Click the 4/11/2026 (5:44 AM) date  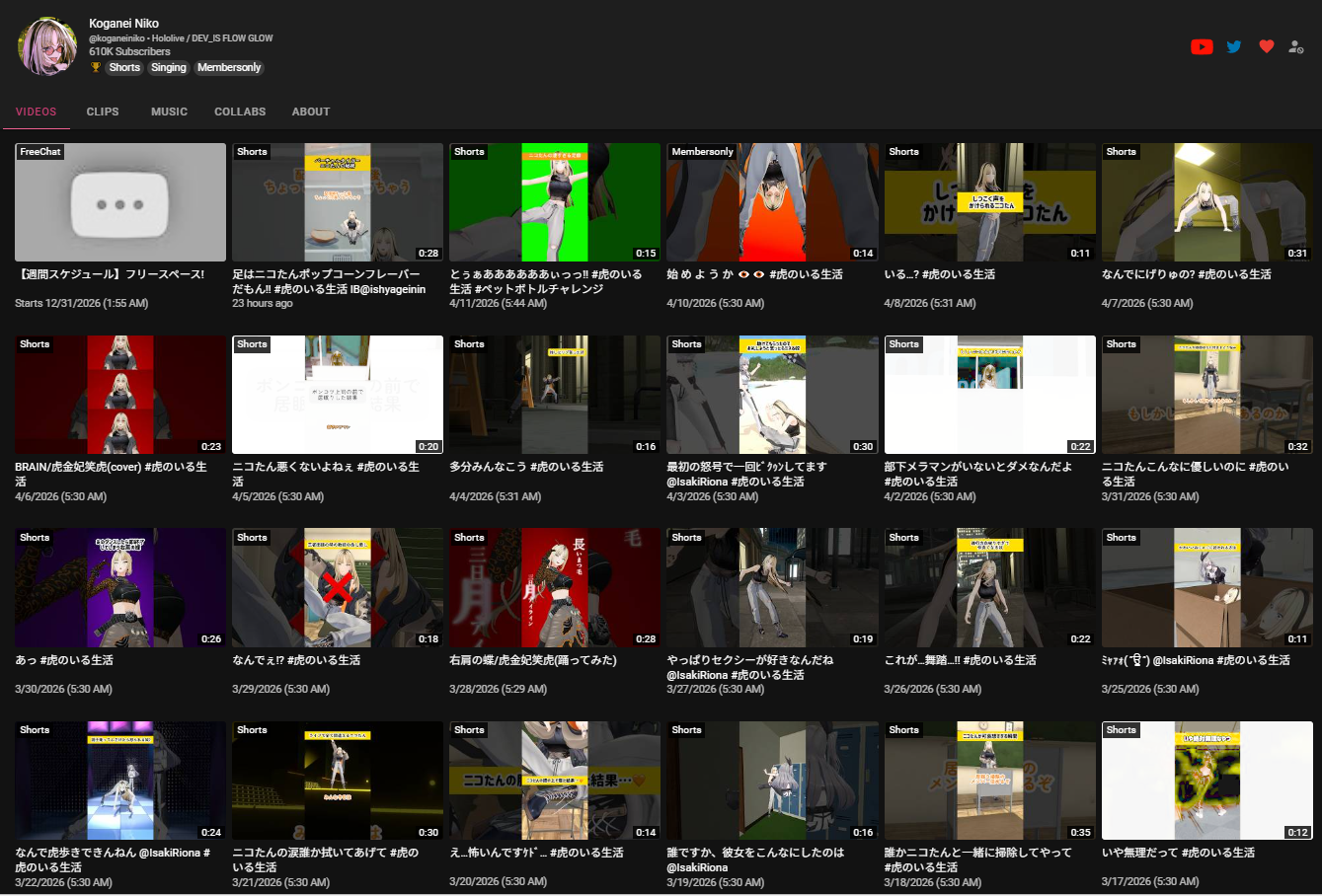[x=499, y=303]
